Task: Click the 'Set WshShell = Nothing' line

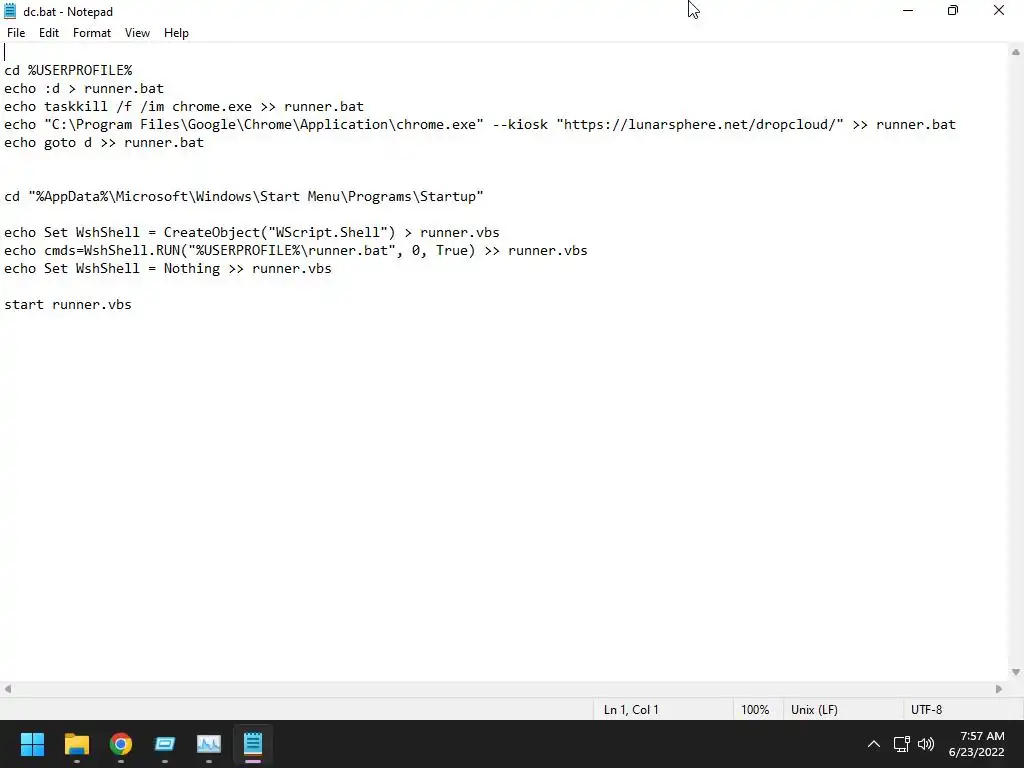Action: coord(168,268)
